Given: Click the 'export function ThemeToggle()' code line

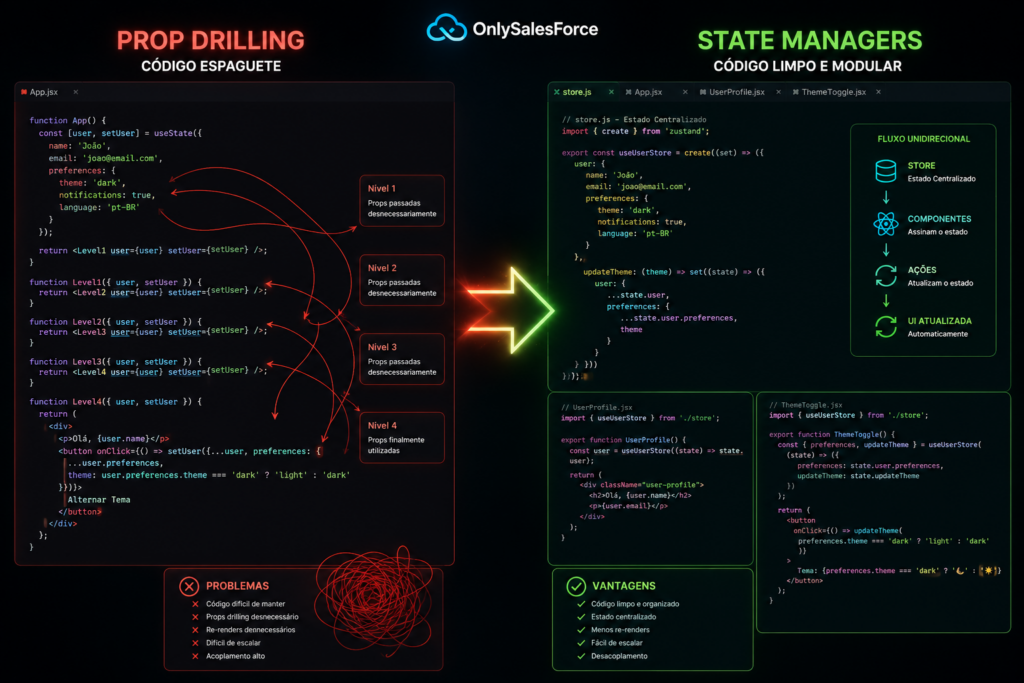Looking at the screenshot, I should tap(831, 435).
